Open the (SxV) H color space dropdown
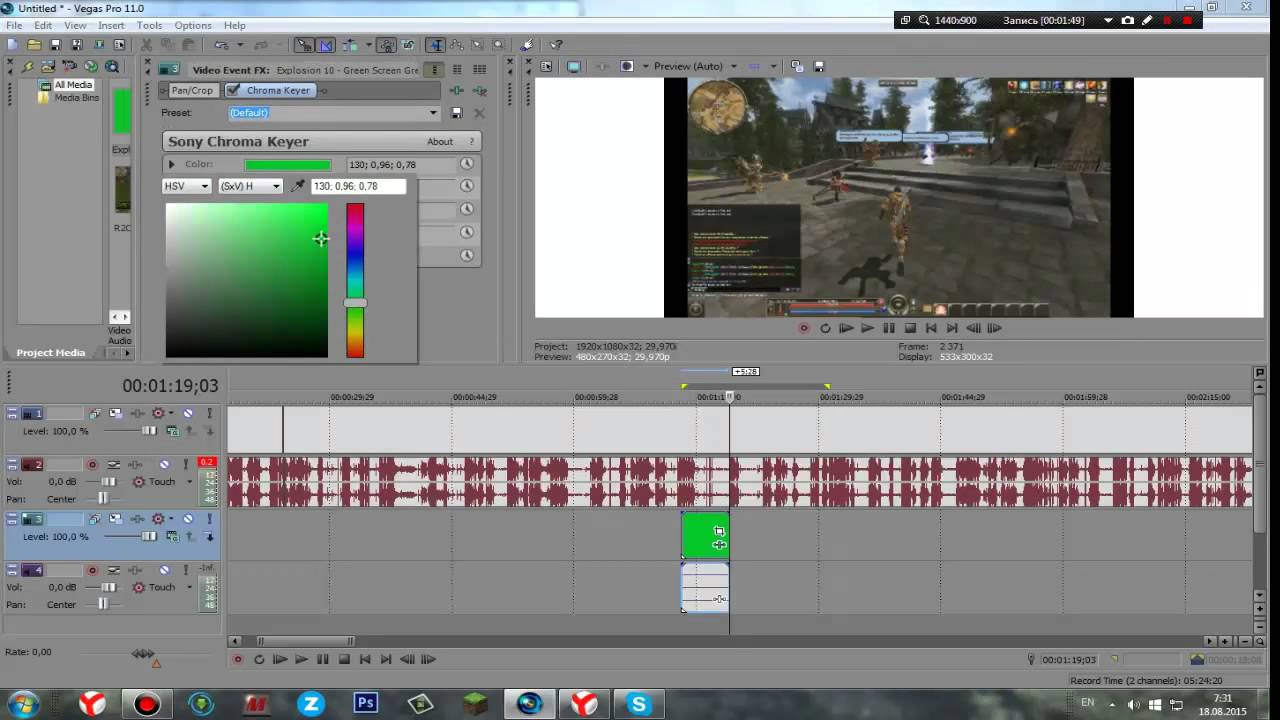1280x720 pixels. tap(251, 186)
